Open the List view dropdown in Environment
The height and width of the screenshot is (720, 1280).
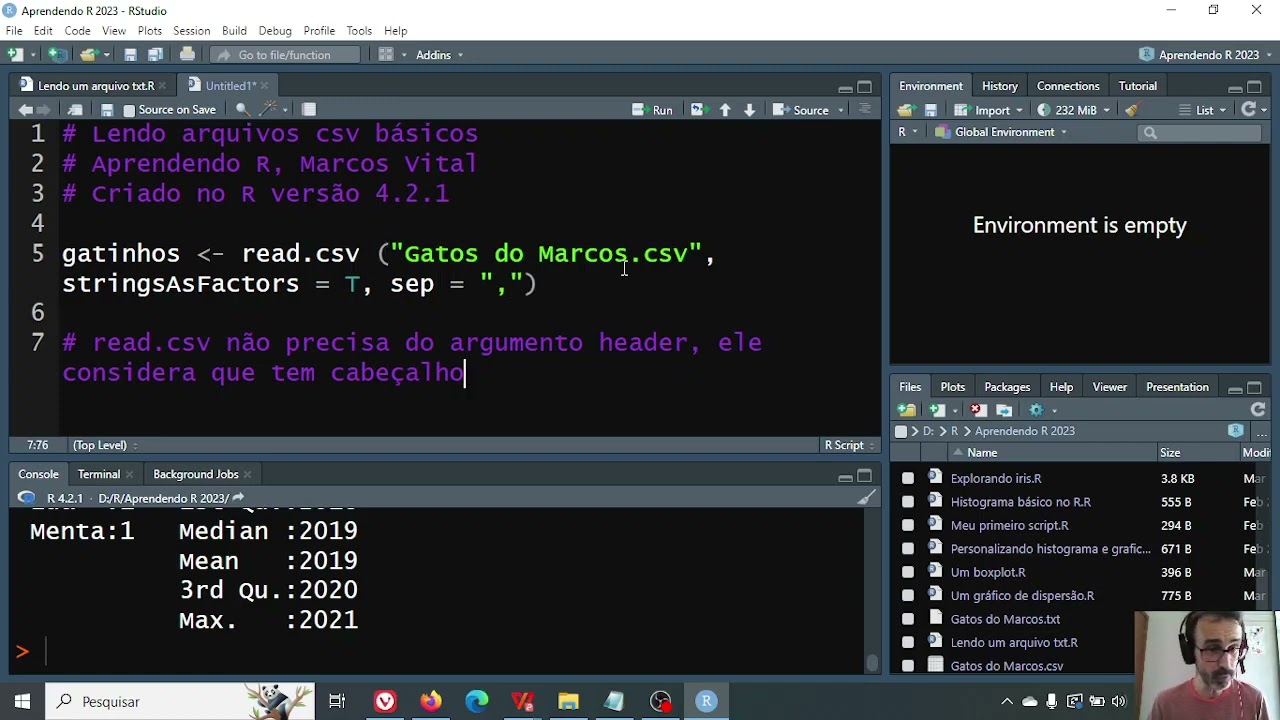pos(1203,110)
